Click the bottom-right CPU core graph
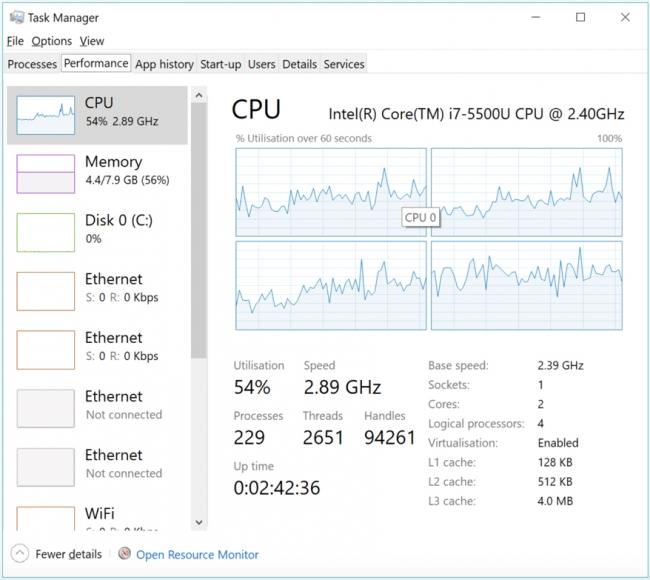The image size is (650, 580). [526, 285]
